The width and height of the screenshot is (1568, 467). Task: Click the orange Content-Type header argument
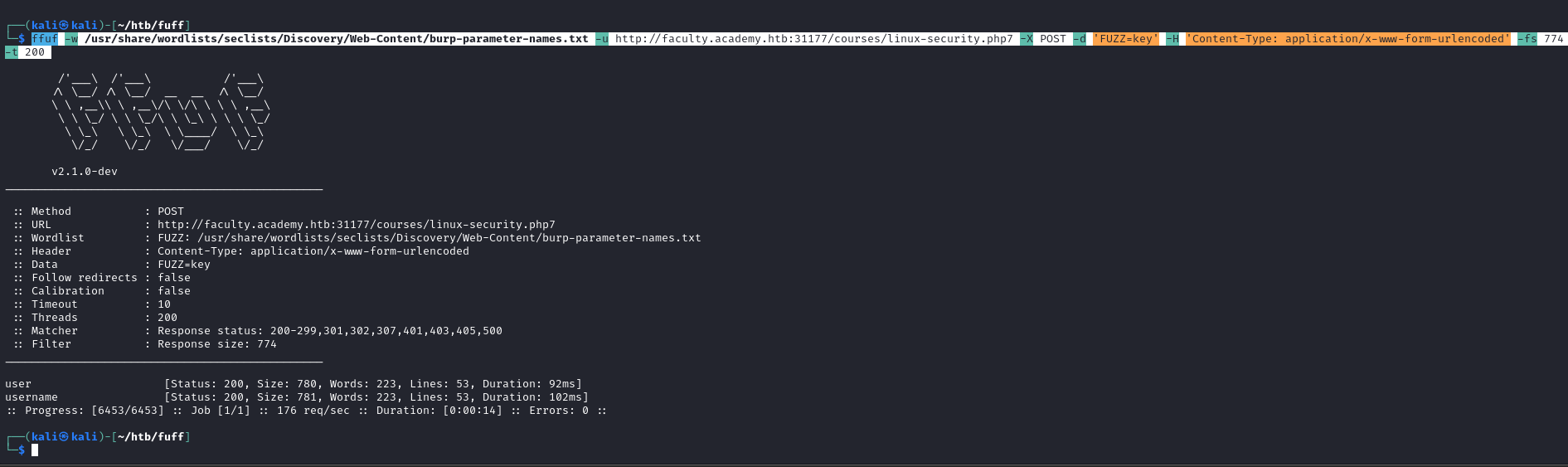(x=1347, y=39)
